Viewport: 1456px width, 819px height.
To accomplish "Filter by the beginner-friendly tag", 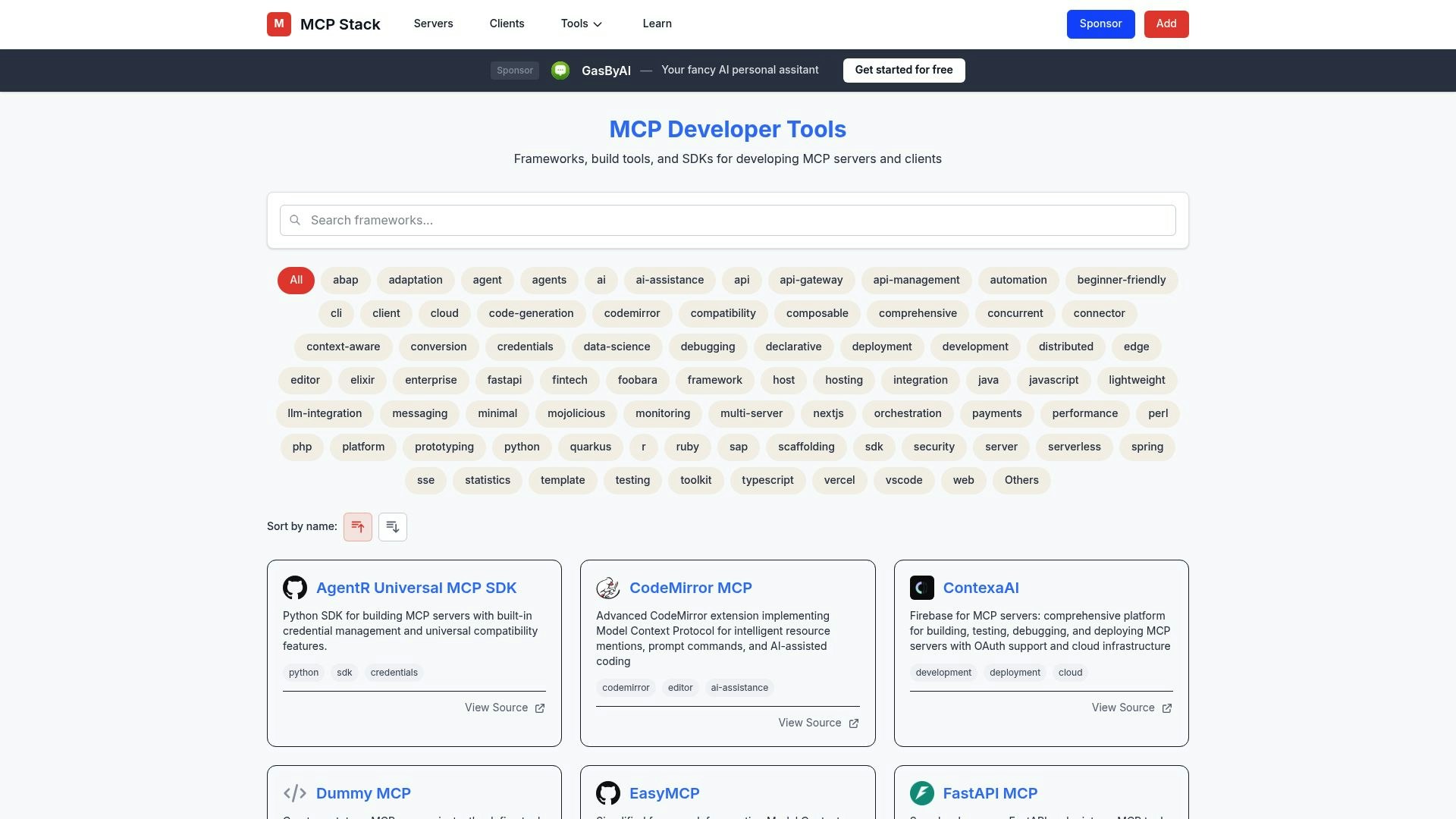I will [1122, 281].
